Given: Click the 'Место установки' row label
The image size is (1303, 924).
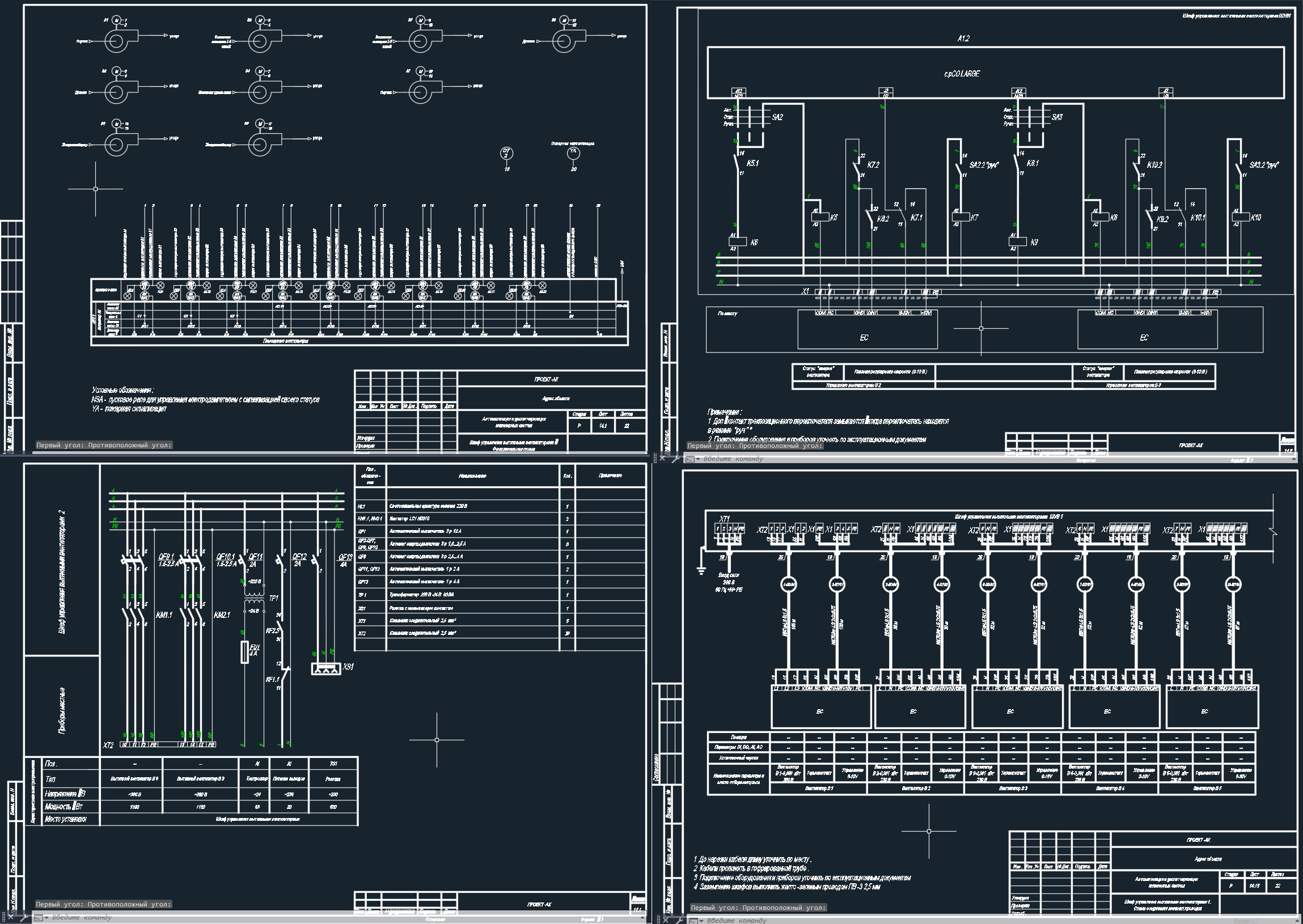Looking at the screenshot, I should pos(65,819).
